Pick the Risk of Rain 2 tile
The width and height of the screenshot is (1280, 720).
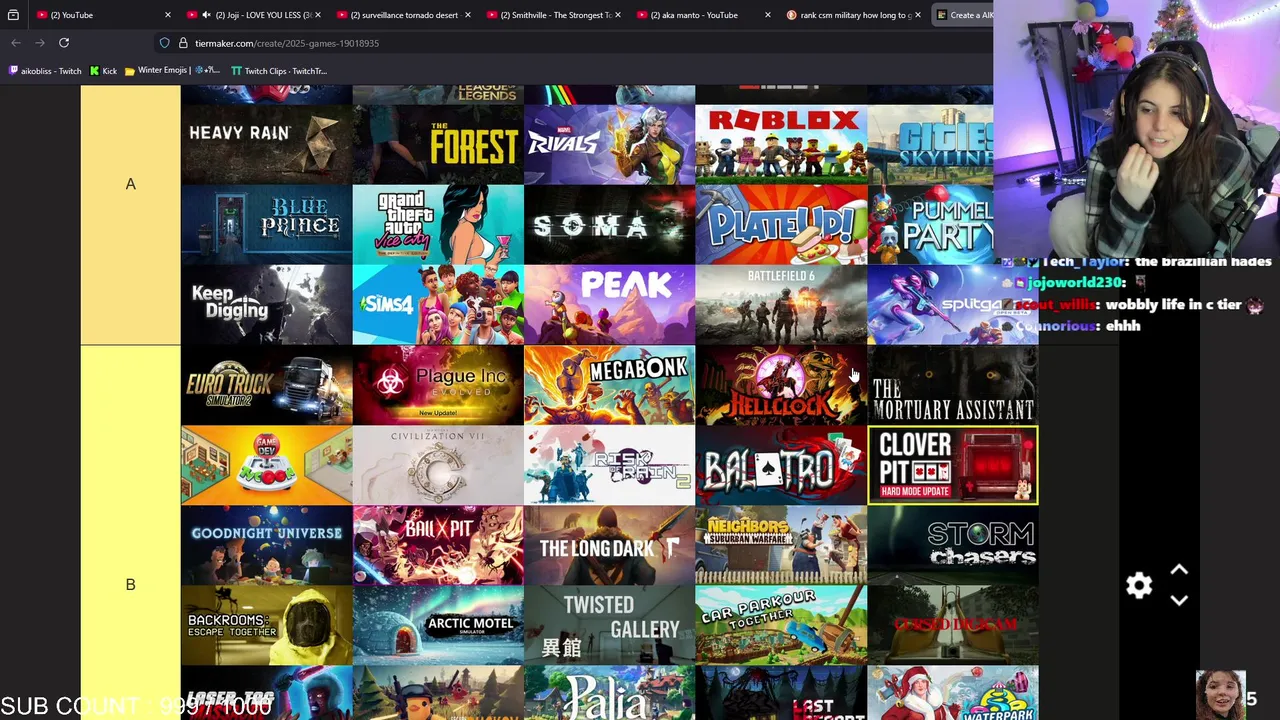pyautogui.click(x=610, y=465)
